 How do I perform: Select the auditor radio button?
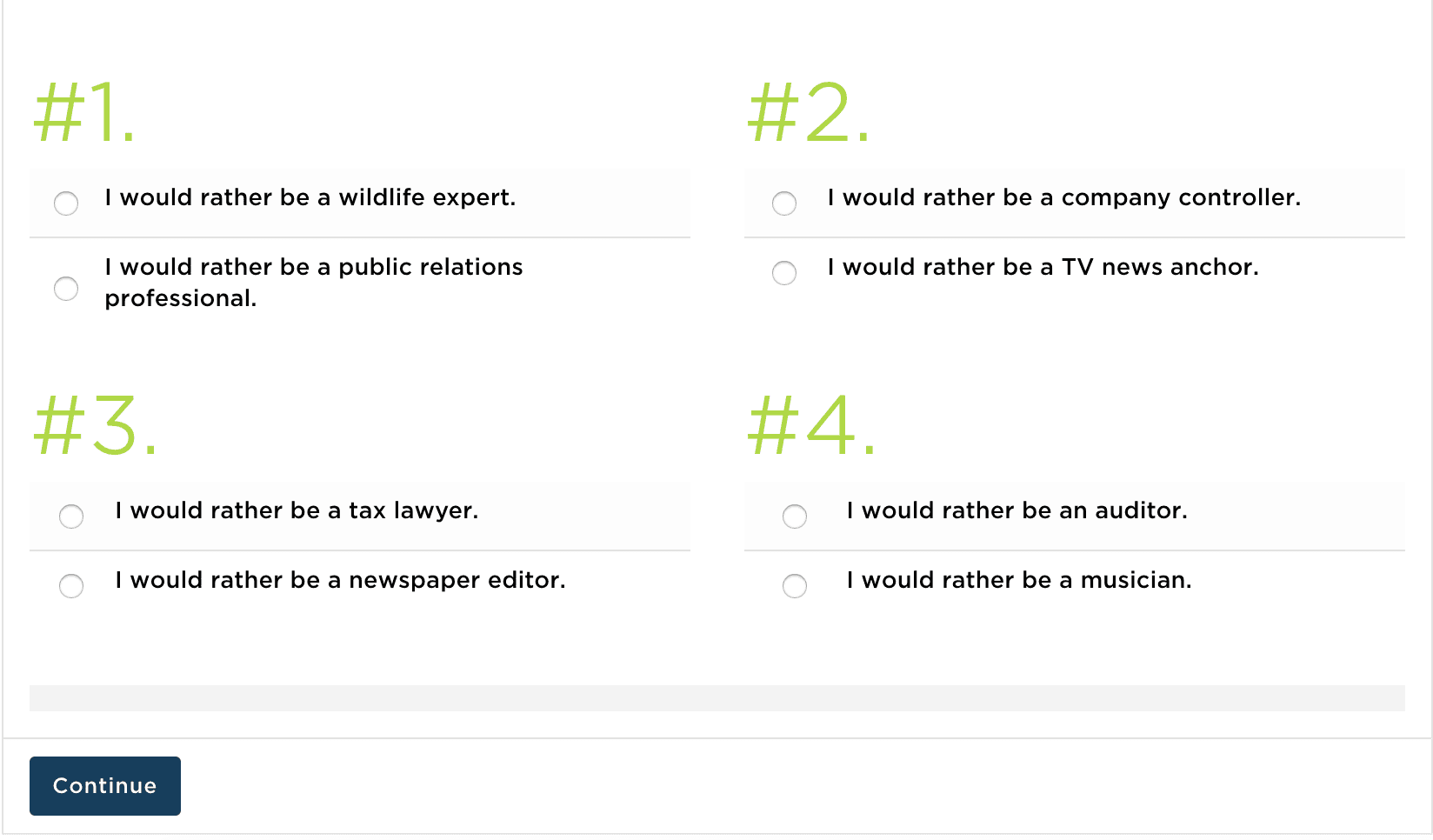coord(795,517)
